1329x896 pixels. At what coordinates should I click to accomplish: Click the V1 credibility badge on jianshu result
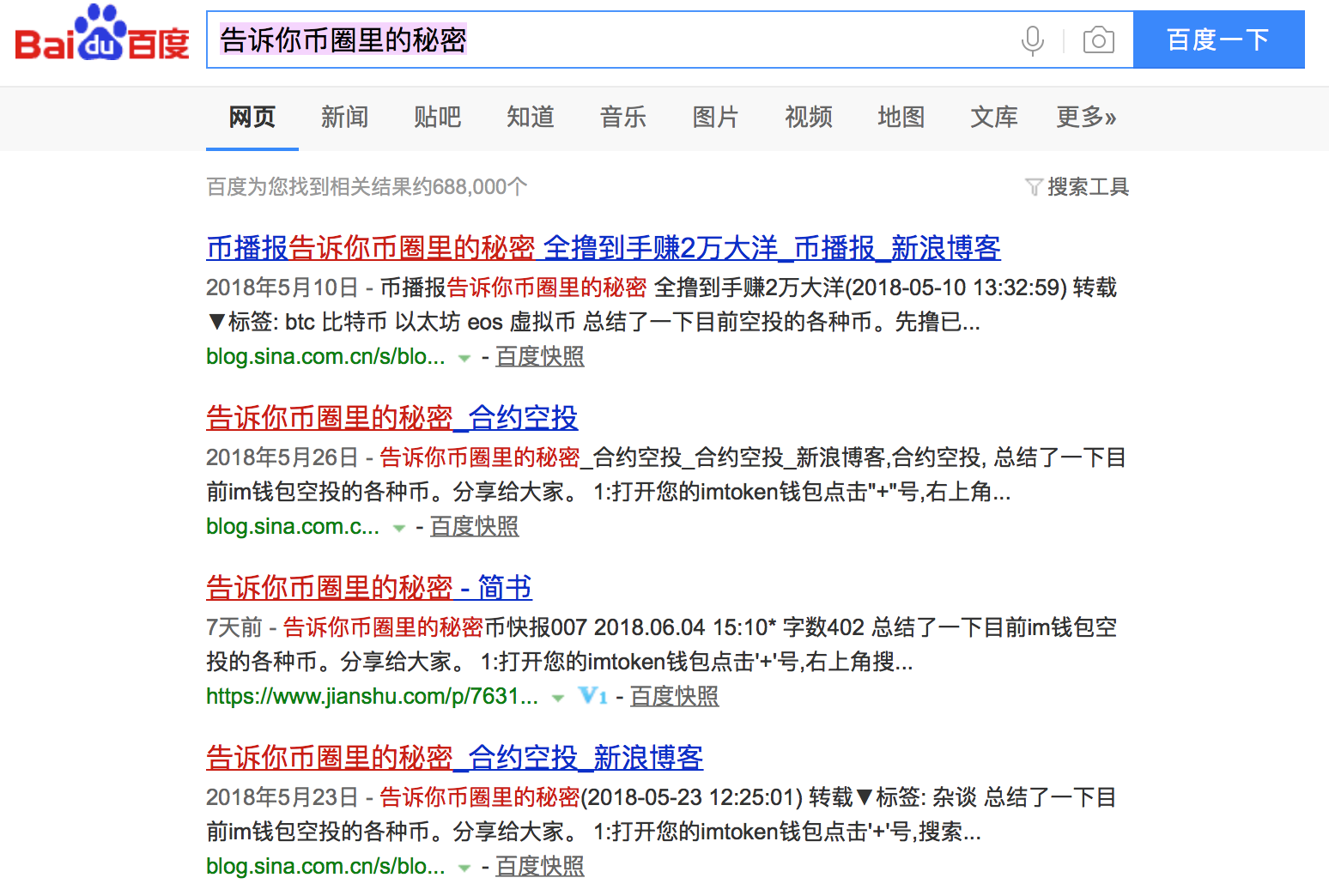(592, 696)
